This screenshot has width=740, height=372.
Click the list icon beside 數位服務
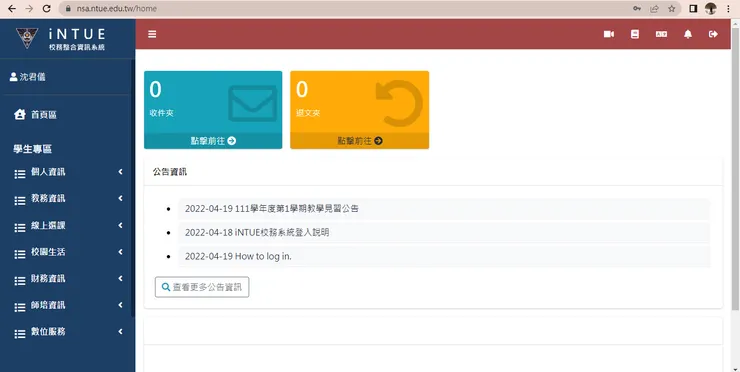20,334
